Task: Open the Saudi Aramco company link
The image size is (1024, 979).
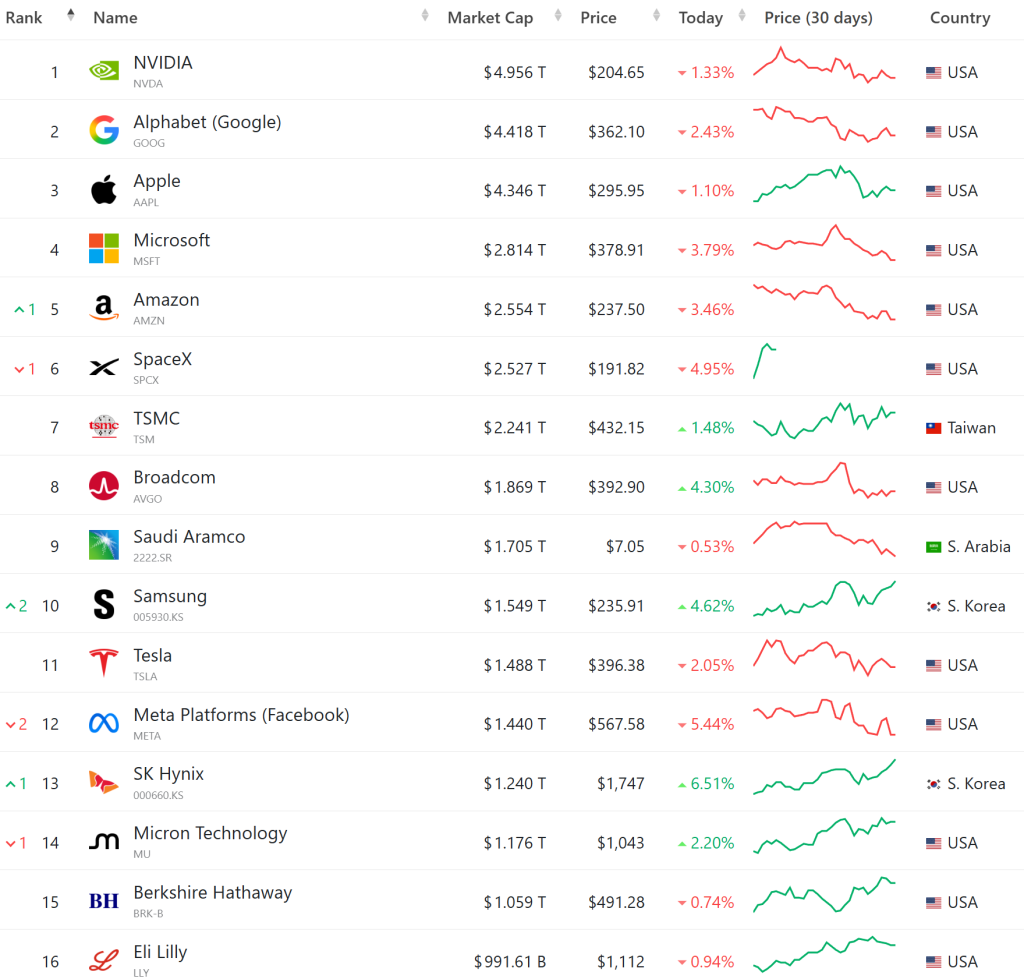Action: (189, 537)
